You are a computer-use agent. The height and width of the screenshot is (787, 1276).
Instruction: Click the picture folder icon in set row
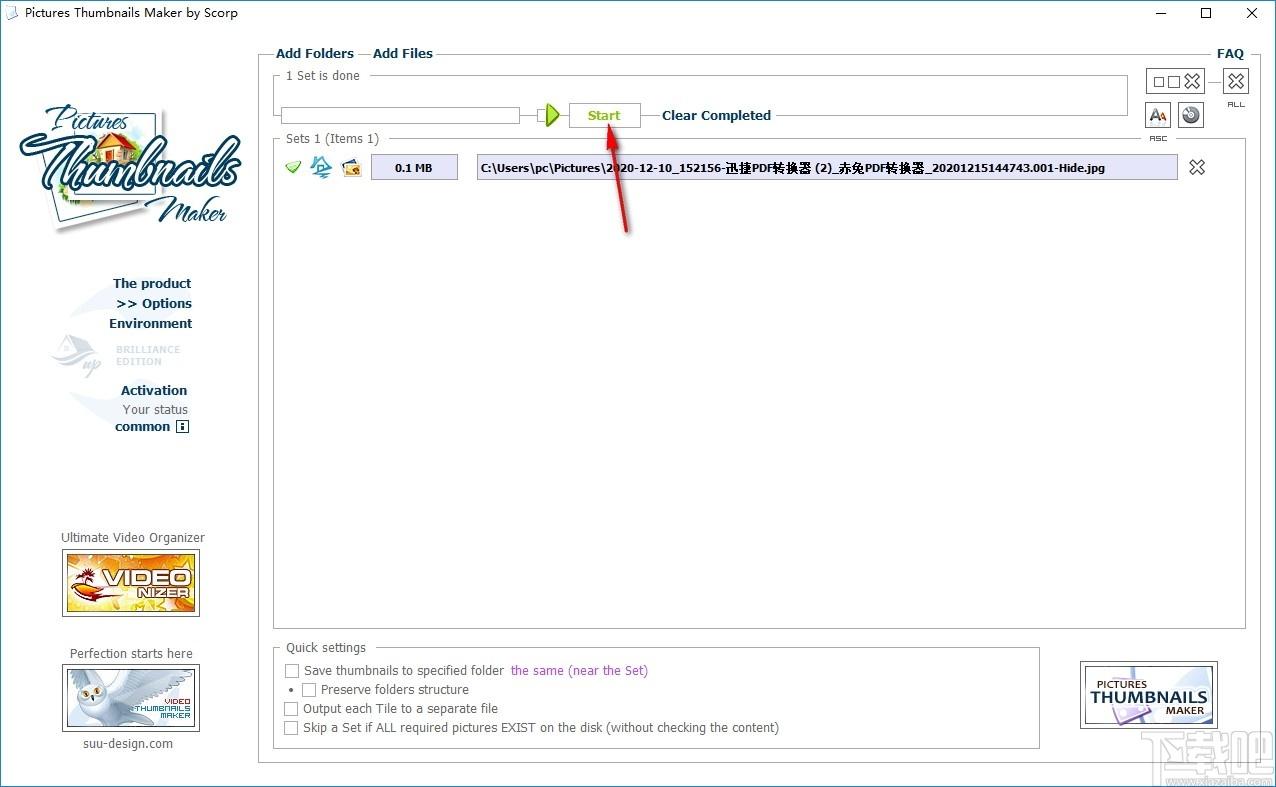pos(351,167)
